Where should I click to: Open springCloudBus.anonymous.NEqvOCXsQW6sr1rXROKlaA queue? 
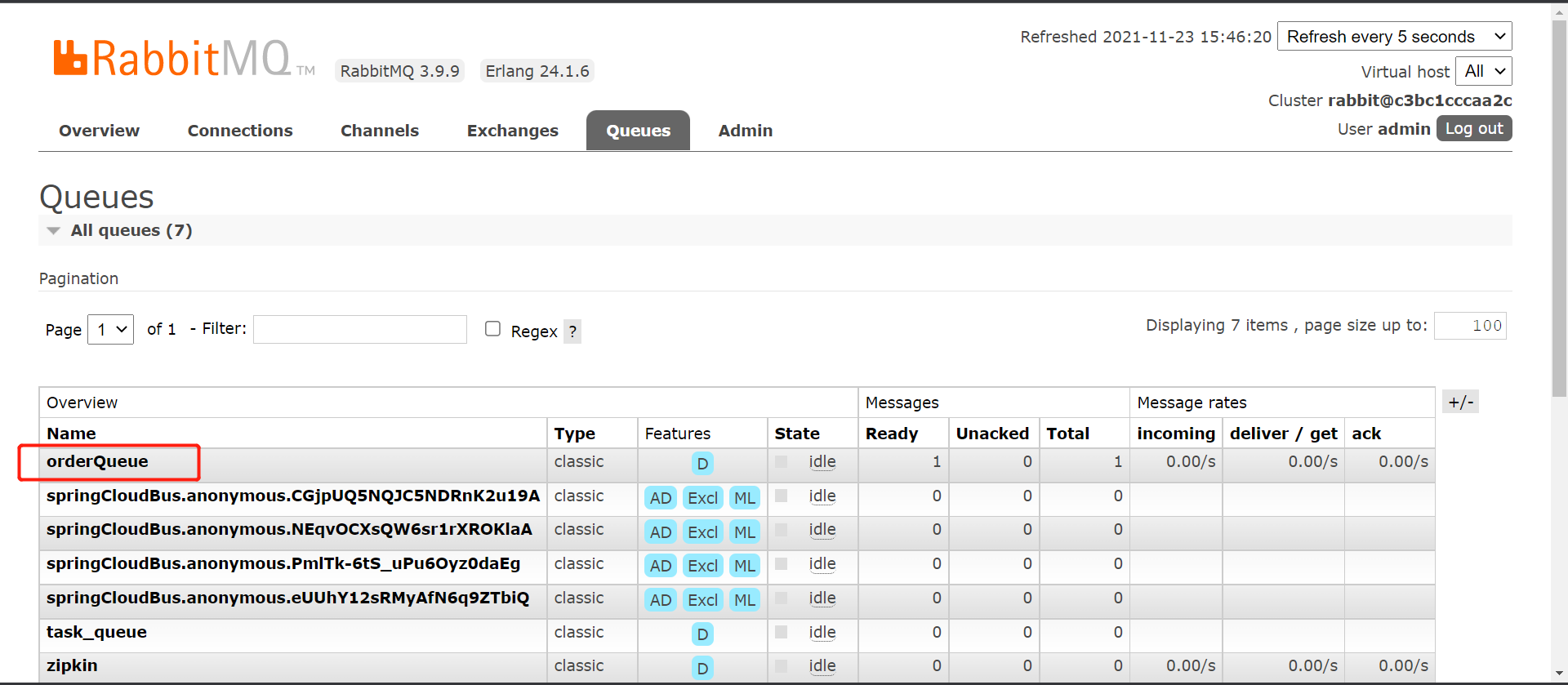click(x=289, y=529)
